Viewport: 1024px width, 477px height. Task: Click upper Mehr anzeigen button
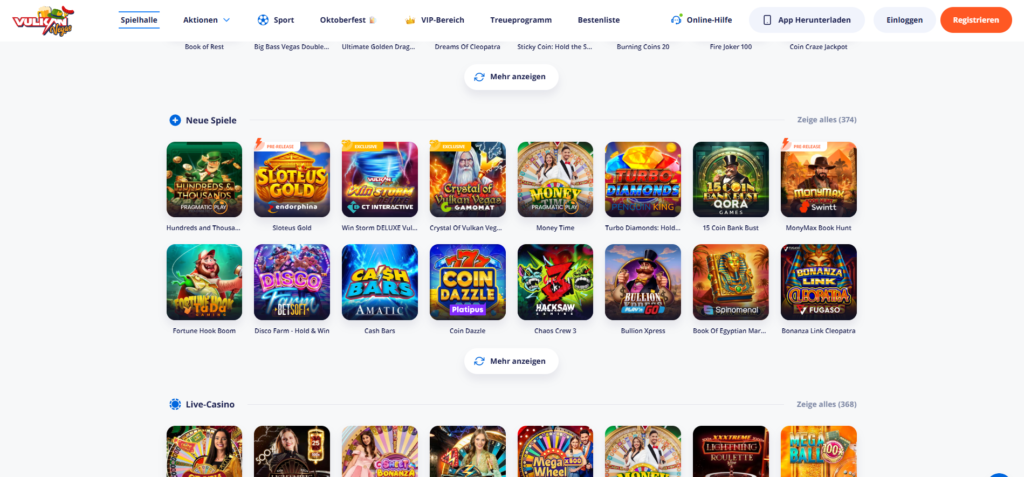click(511, 77)
